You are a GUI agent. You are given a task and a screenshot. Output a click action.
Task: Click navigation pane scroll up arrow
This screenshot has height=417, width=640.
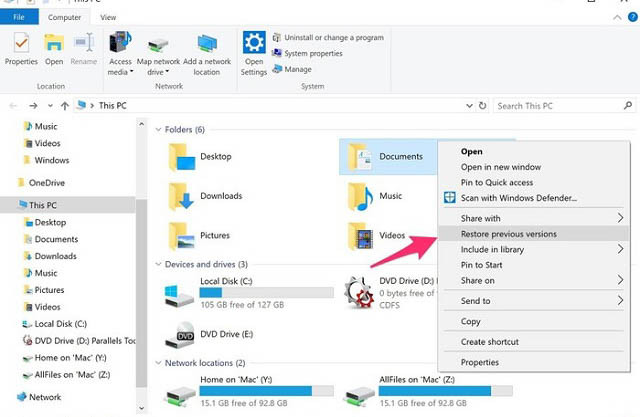(x=141, y=124)
